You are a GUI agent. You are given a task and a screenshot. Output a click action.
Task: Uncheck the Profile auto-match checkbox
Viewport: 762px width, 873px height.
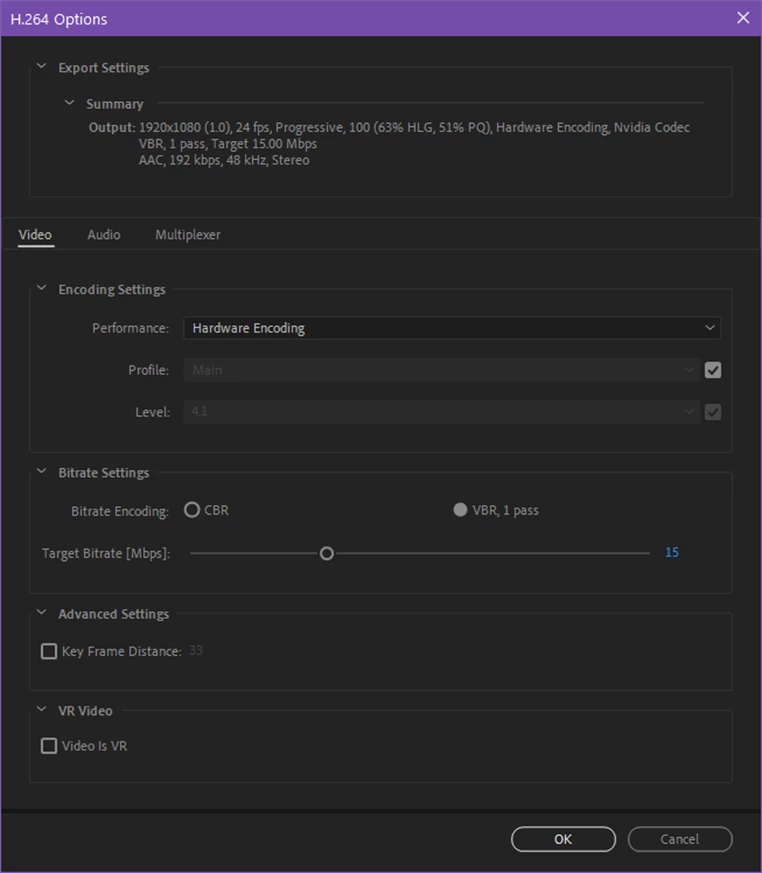pyautogui.click(x=713, y=370)
